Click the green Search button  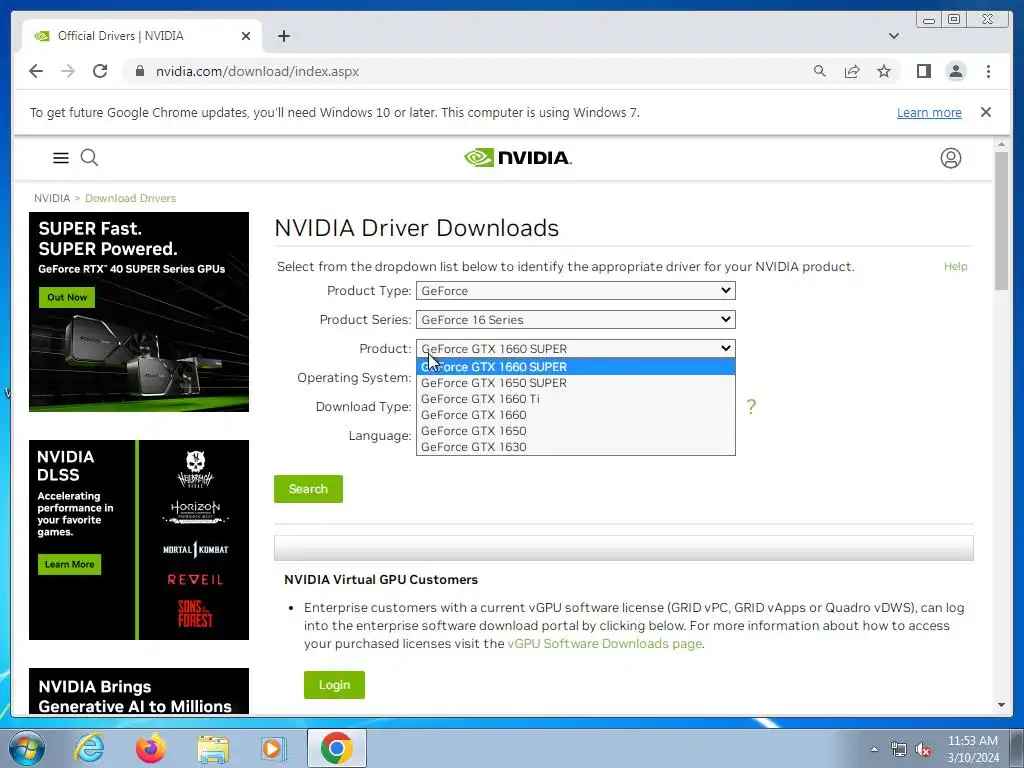click(x=308, y=489)
